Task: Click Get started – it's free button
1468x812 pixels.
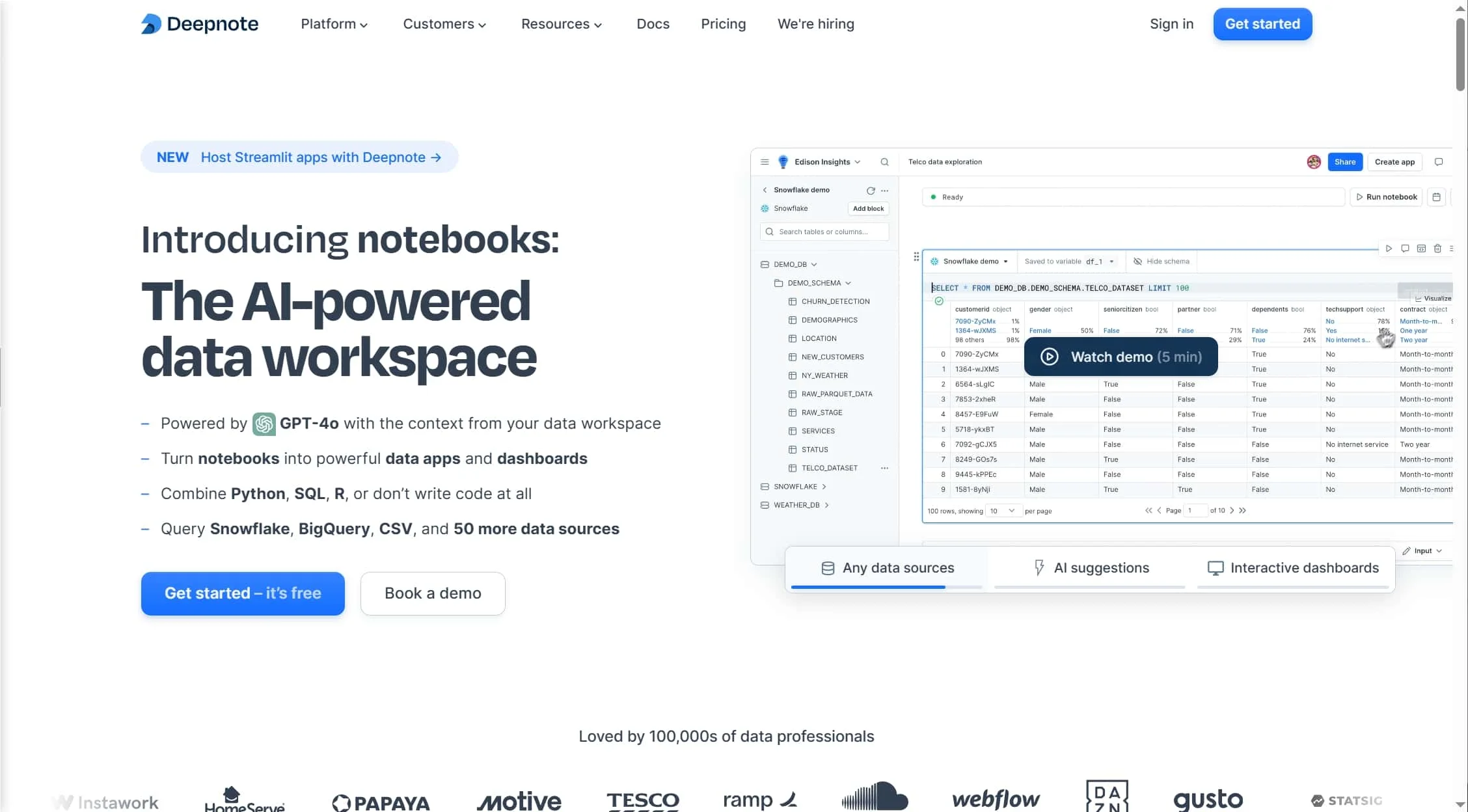Action: pos(243,593)
